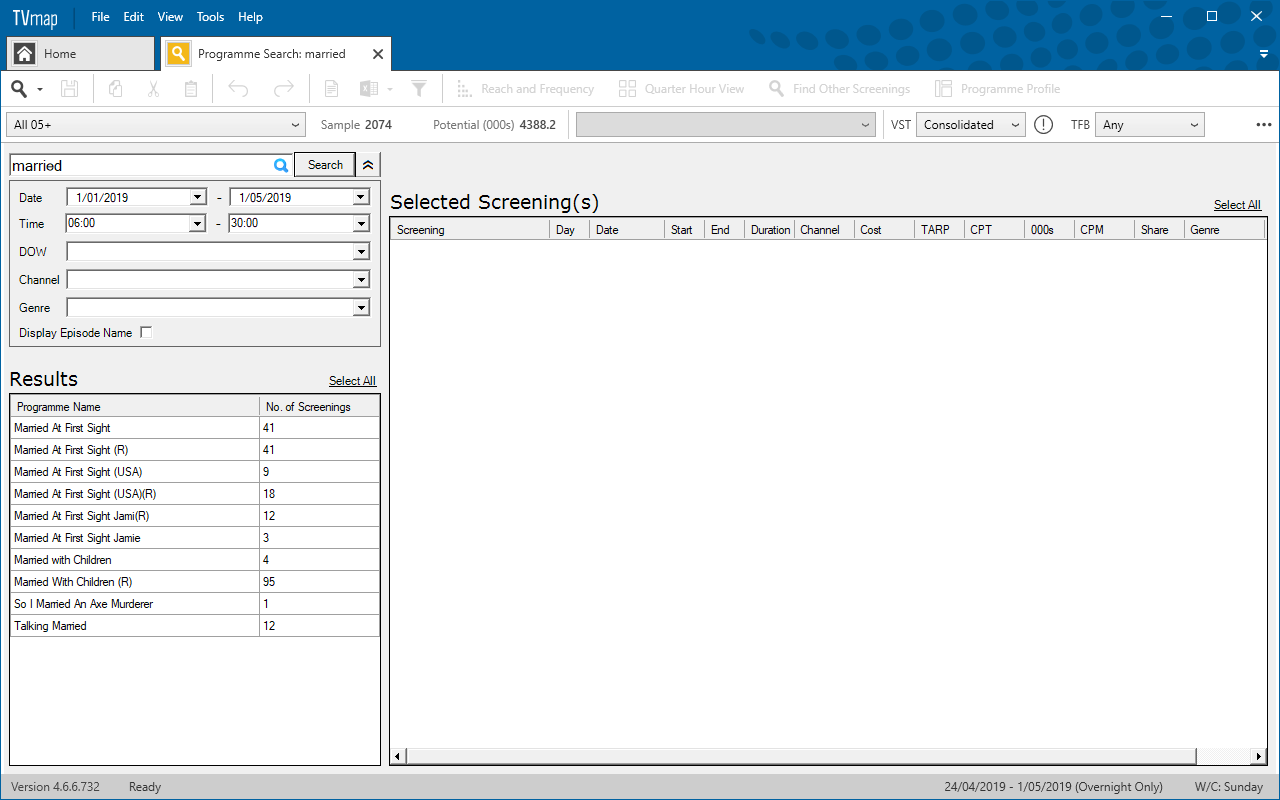Open the Help menu
This screenshot has width=1280, height=800.
[x=251, y=17]
